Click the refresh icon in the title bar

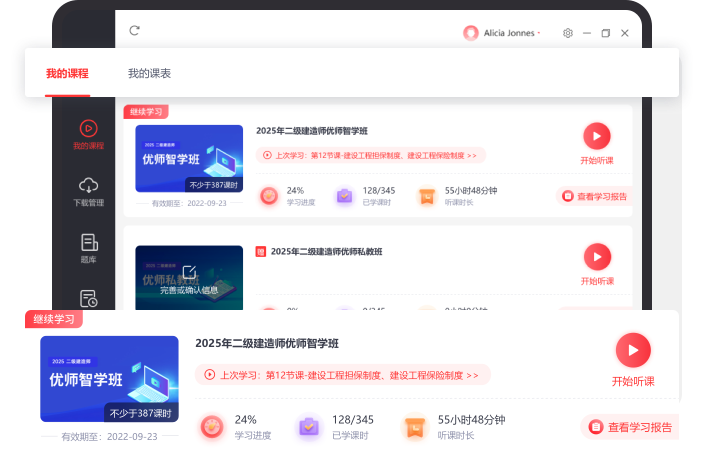coord(134,31)
